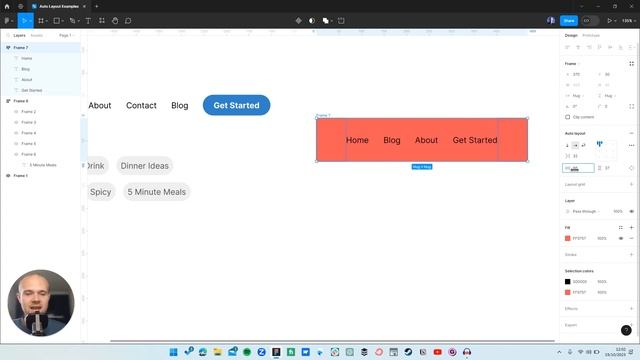640x360 pixels.
Task: Switch to the Prototype tab
Action: click(591, 36)
